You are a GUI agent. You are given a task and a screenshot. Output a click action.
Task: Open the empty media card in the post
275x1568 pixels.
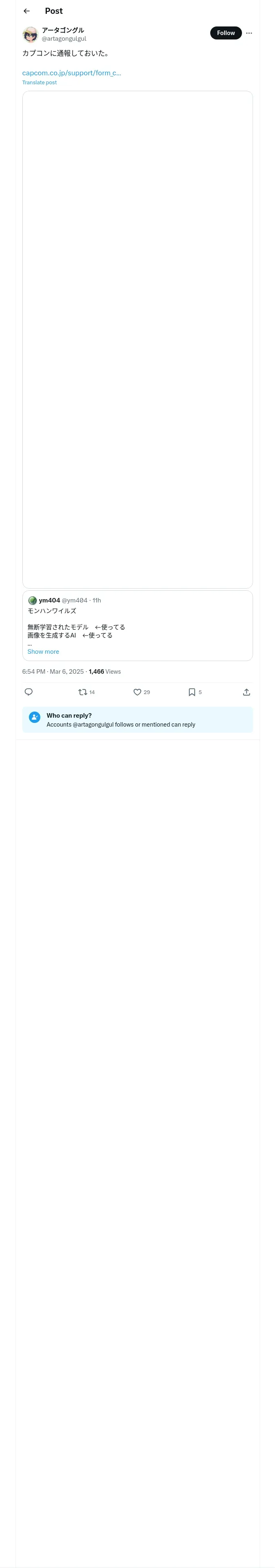(x=137, y=339)
